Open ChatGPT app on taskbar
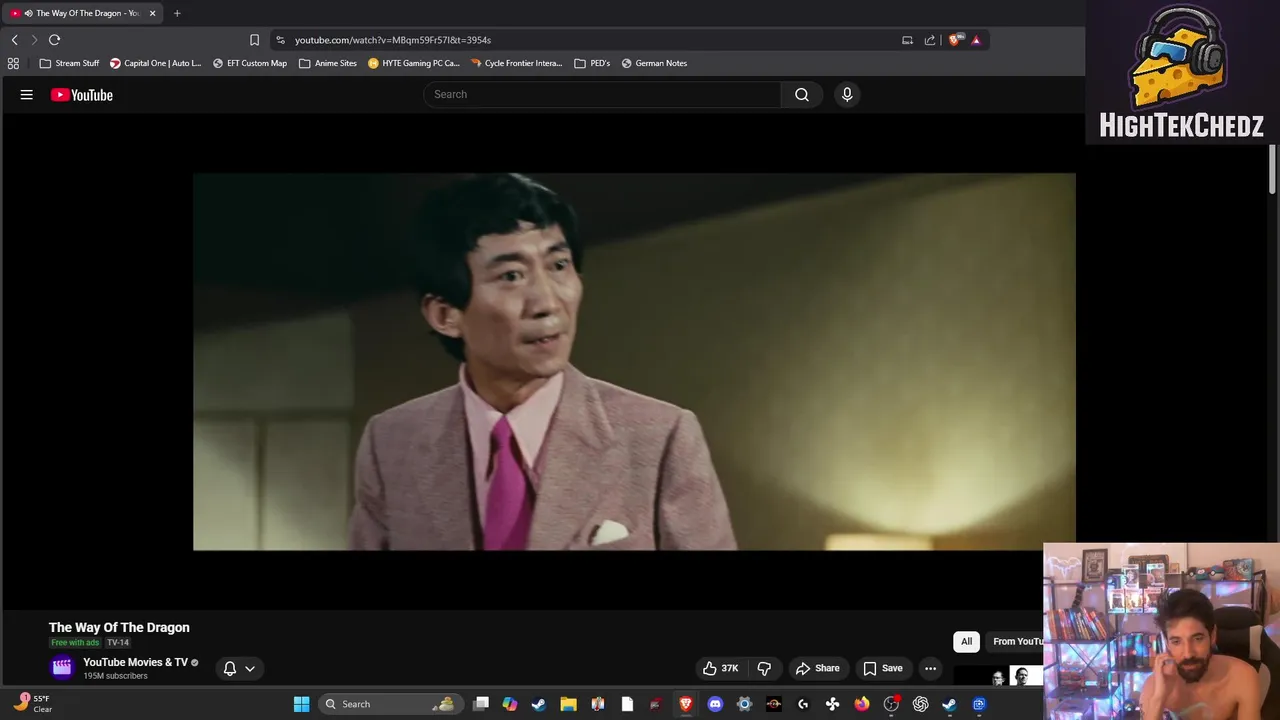The height and width of the screenshot is (720, 1280). pyautogui.click(x=920, y=704)
